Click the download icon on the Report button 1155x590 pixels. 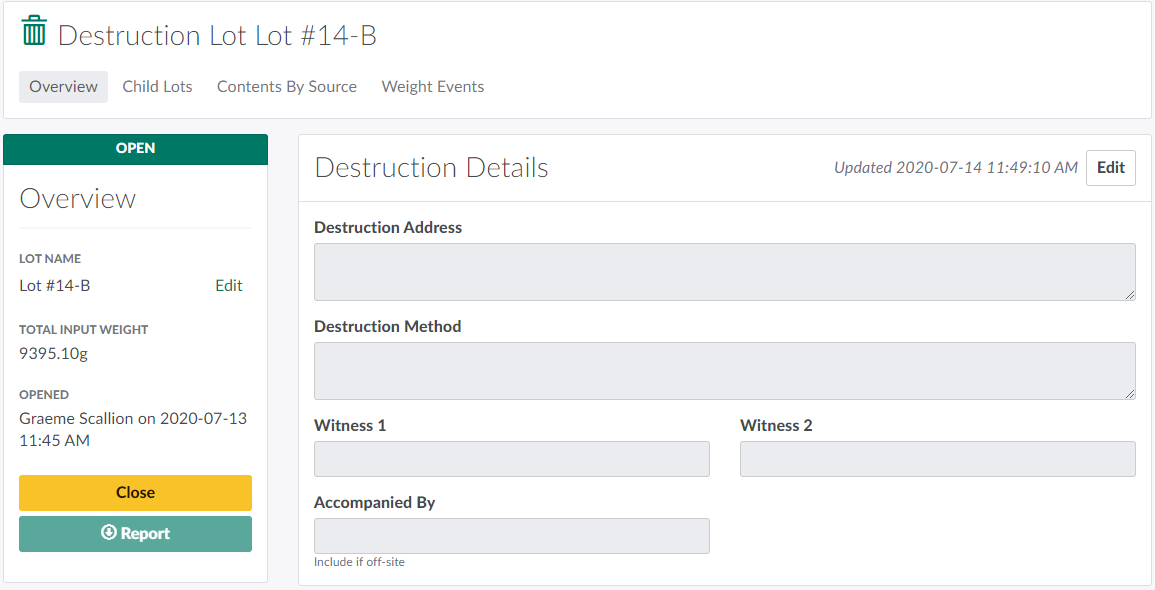pos(109,533)
